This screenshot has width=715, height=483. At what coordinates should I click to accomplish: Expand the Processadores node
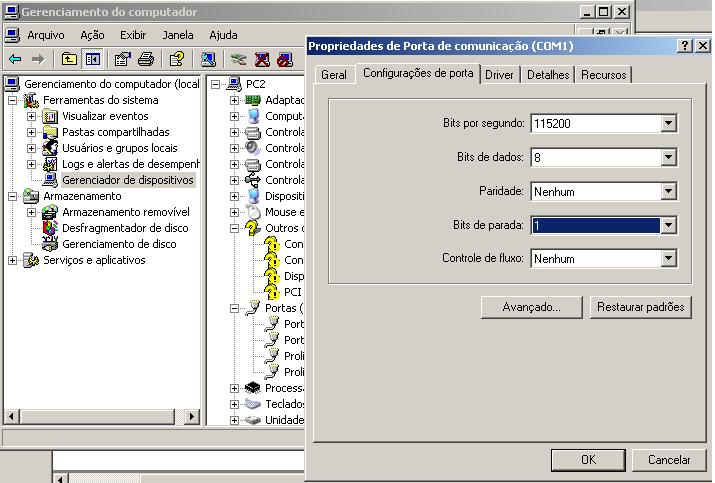pos(234,388)
